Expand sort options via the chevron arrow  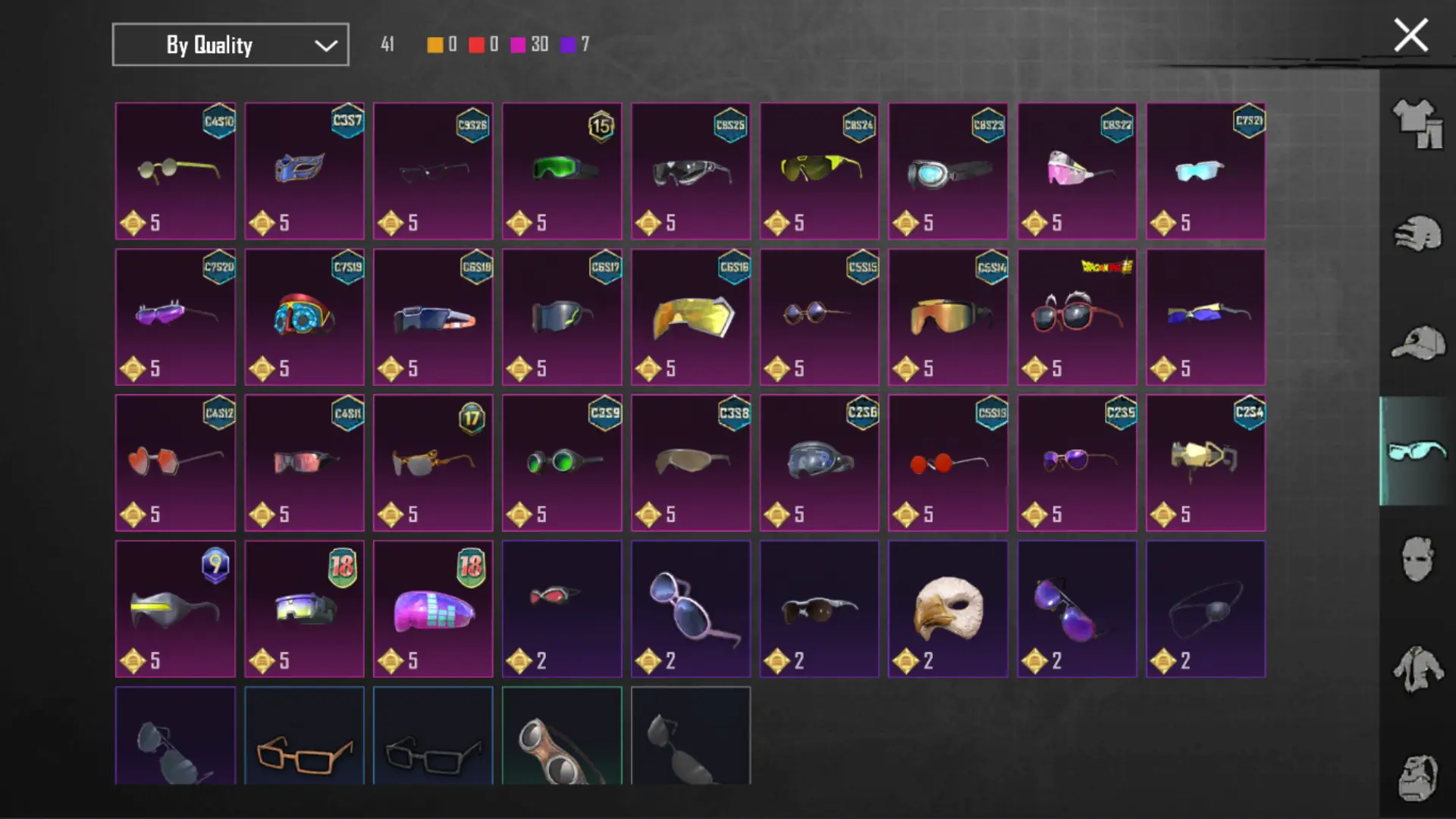pos(326,45)
